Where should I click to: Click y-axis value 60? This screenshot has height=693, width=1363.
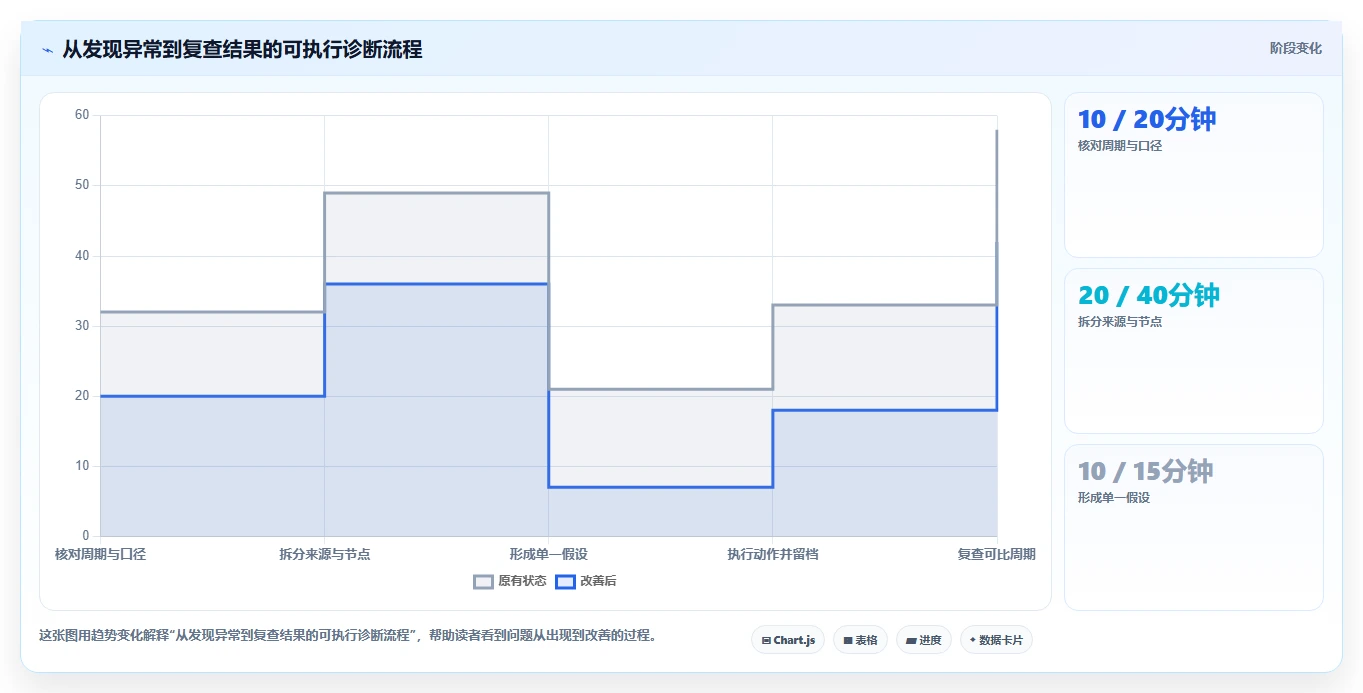[x=82, y=115]
